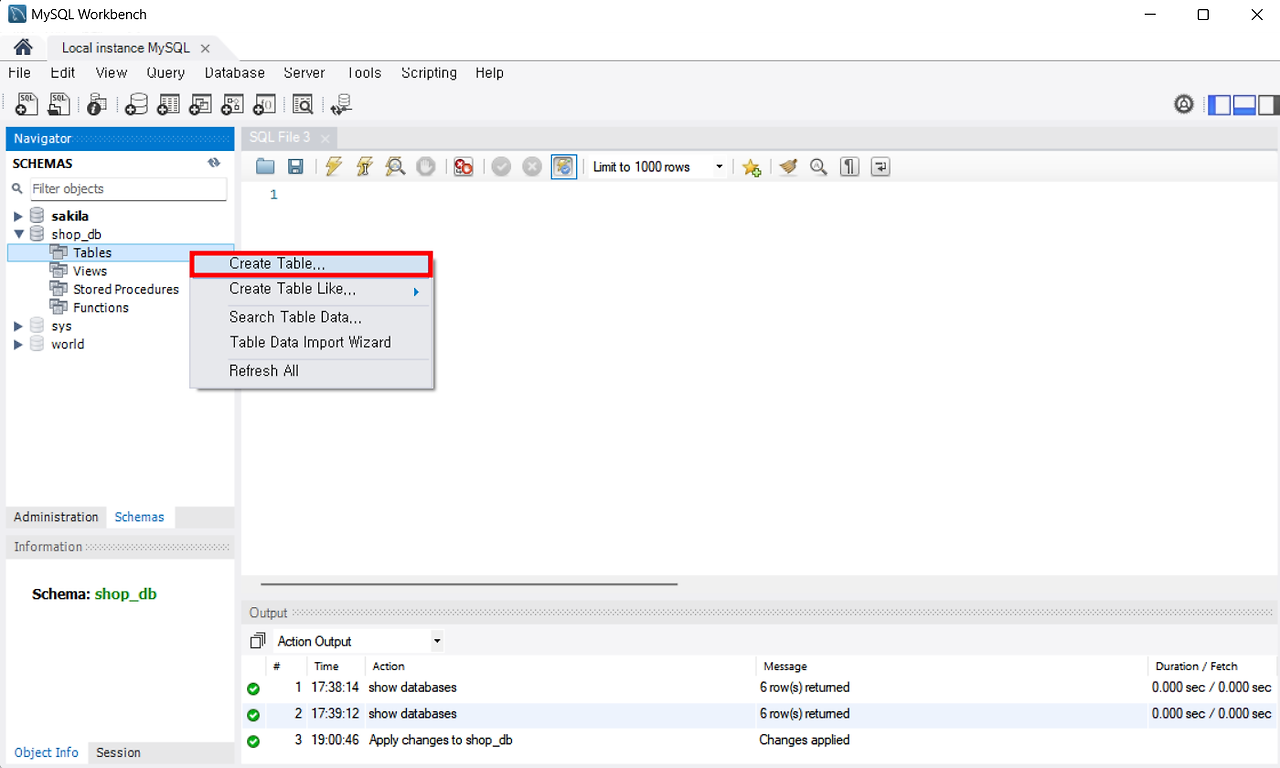Close the SQL File 3 tab
Image resolution: width=1280 pixels, height=768 pixels.
325,138
